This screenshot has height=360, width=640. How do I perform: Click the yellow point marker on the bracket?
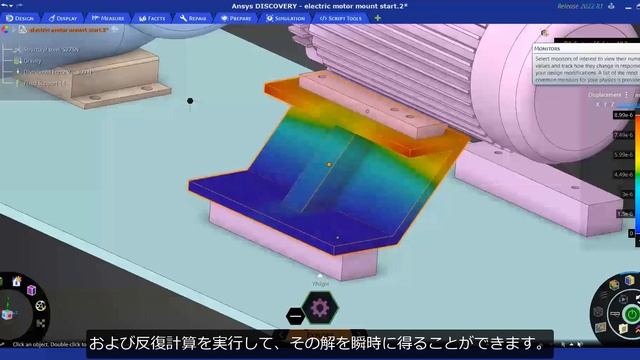tap(329, 164)
